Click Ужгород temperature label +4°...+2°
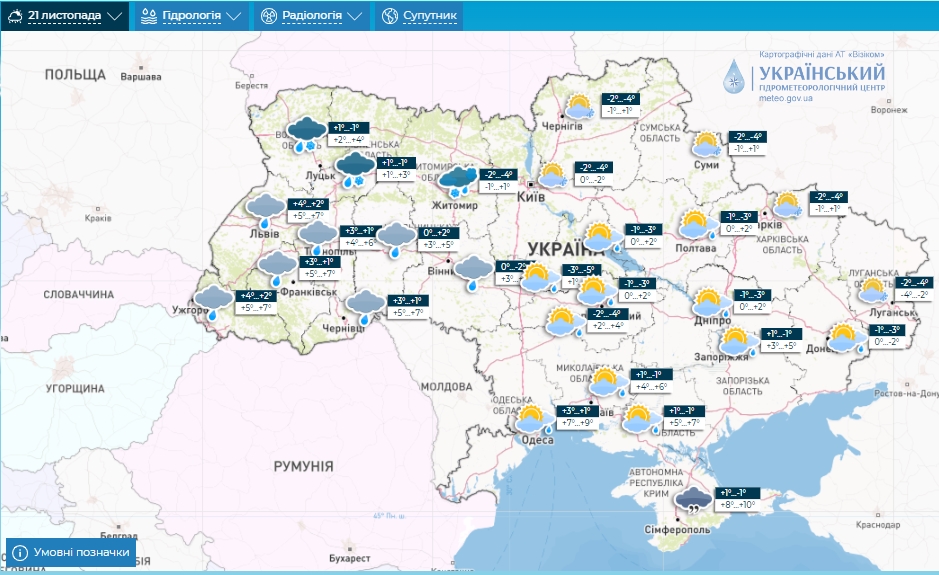Image resolution: width=939 pixels, height=575 pixels. point(256,296)
